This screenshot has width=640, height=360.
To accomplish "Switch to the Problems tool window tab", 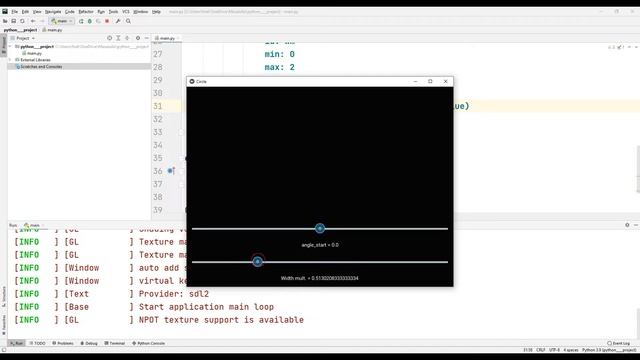I will tap(63, 343).
